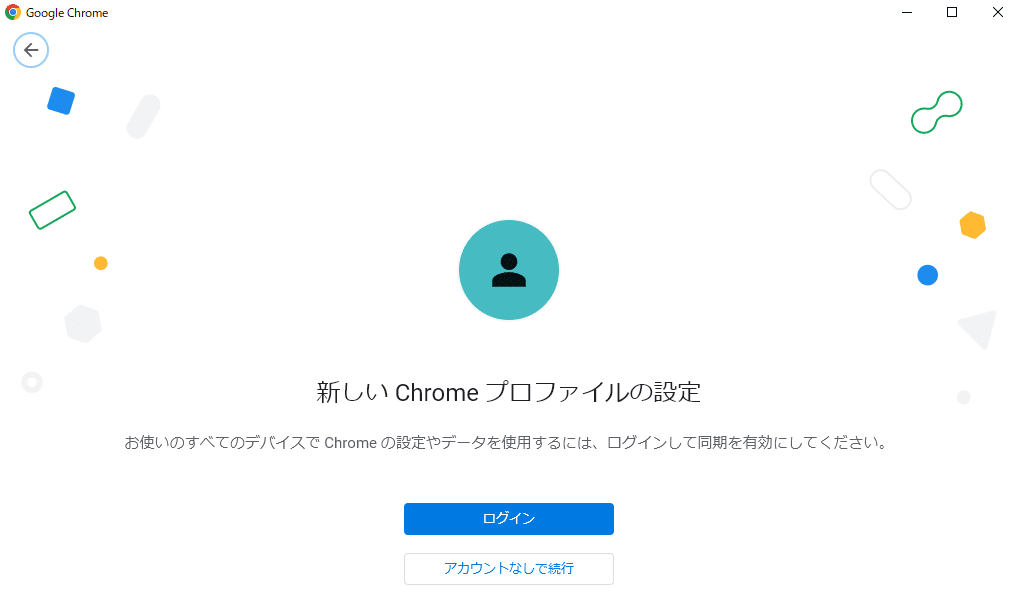
Task: Click the gray triangle shape
Action: 978,329
